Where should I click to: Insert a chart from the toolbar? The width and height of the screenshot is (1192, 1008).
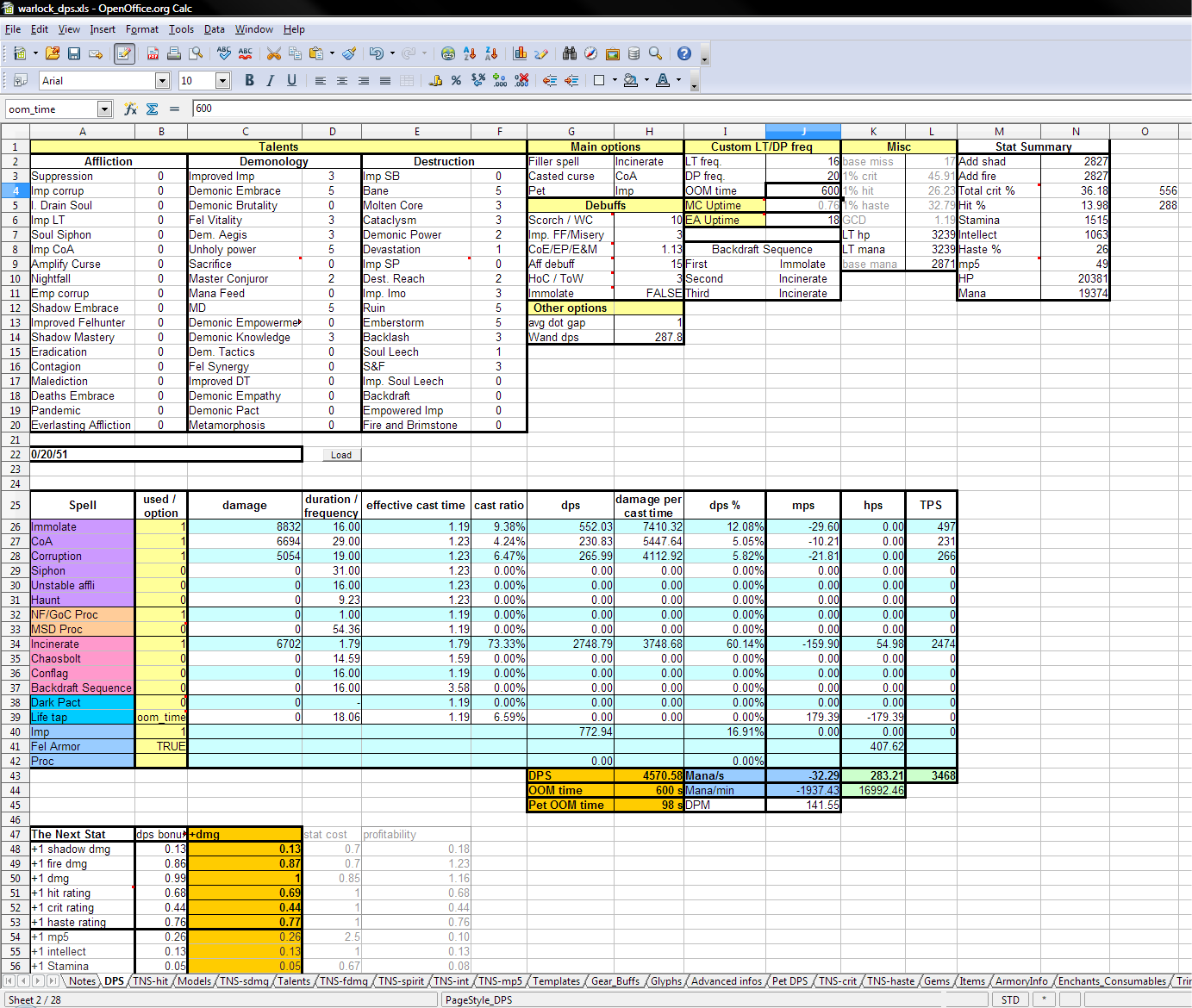pyautogui.click(x=520, y=53)
